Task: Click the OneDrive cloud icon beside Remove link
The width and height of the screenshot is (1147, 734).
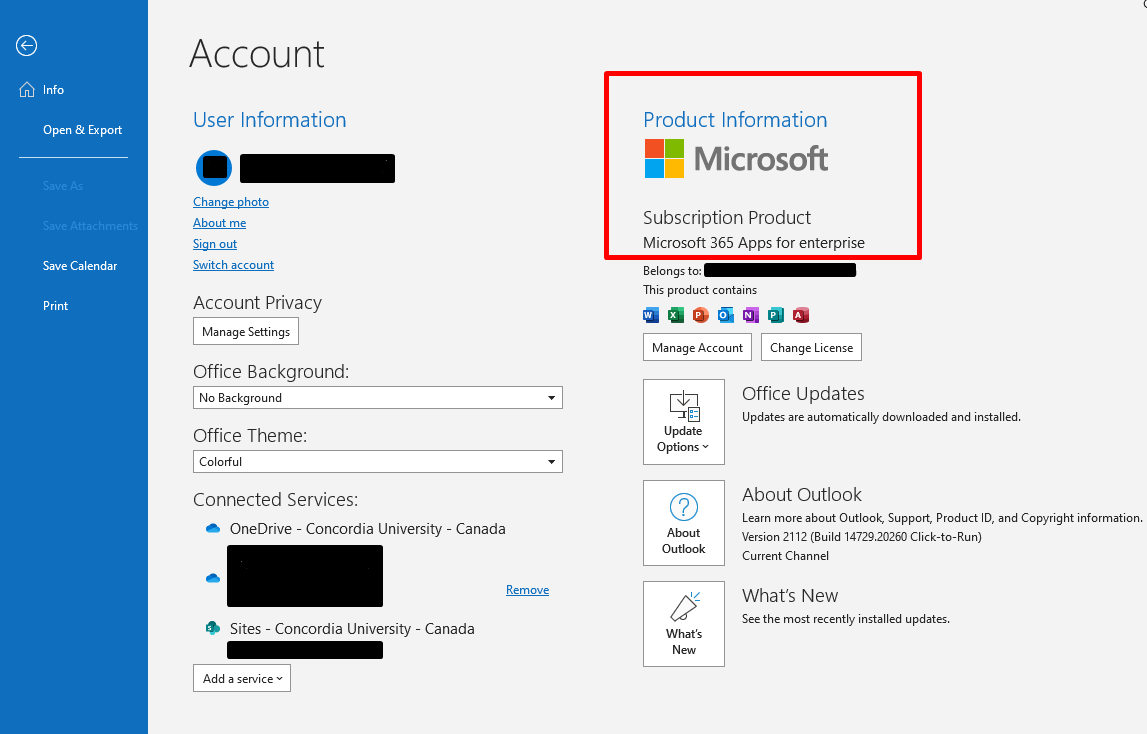Action: pyautogui.click(x=213, y=578)
